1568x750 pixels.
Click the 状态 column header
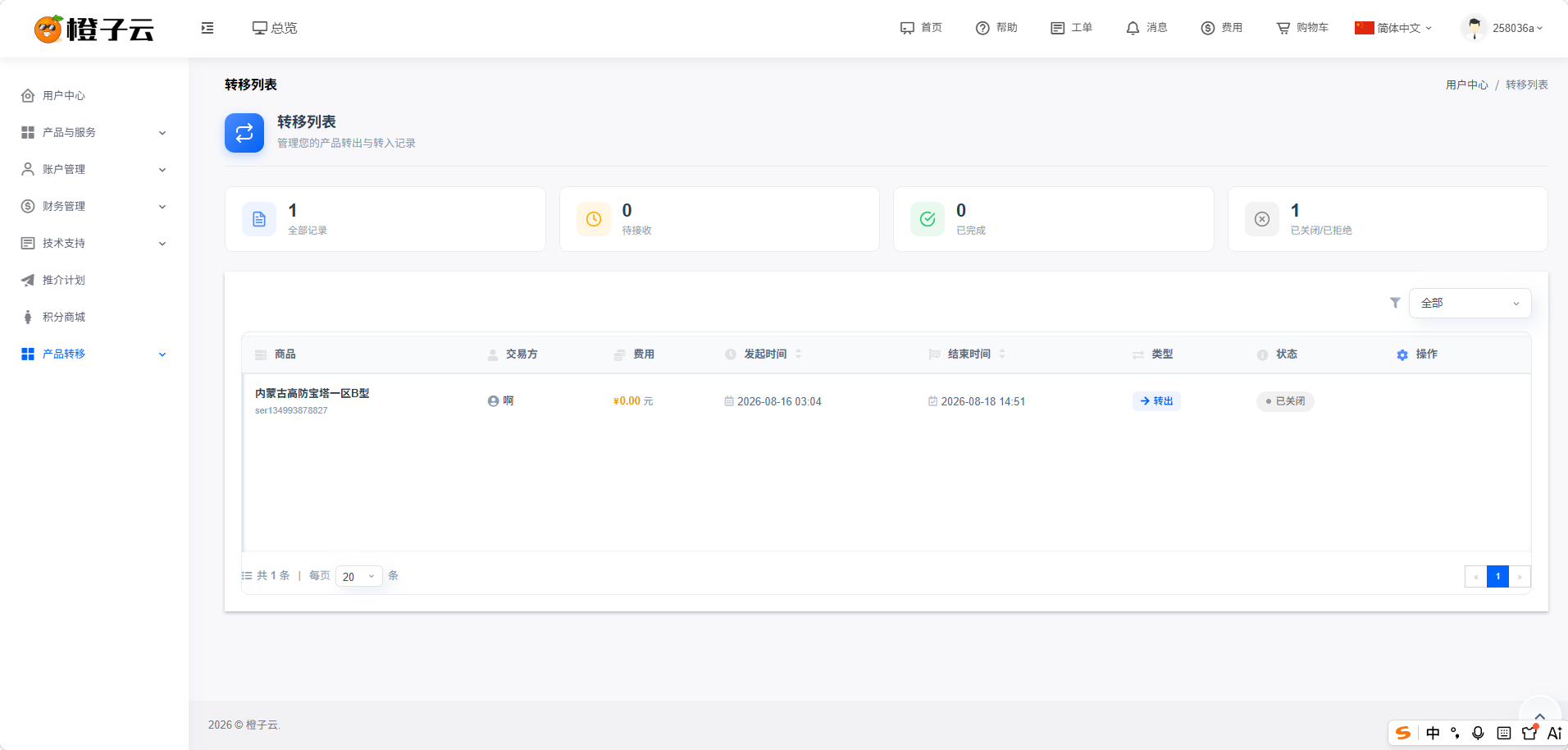pyautogui.click(x=1287, y=354)
